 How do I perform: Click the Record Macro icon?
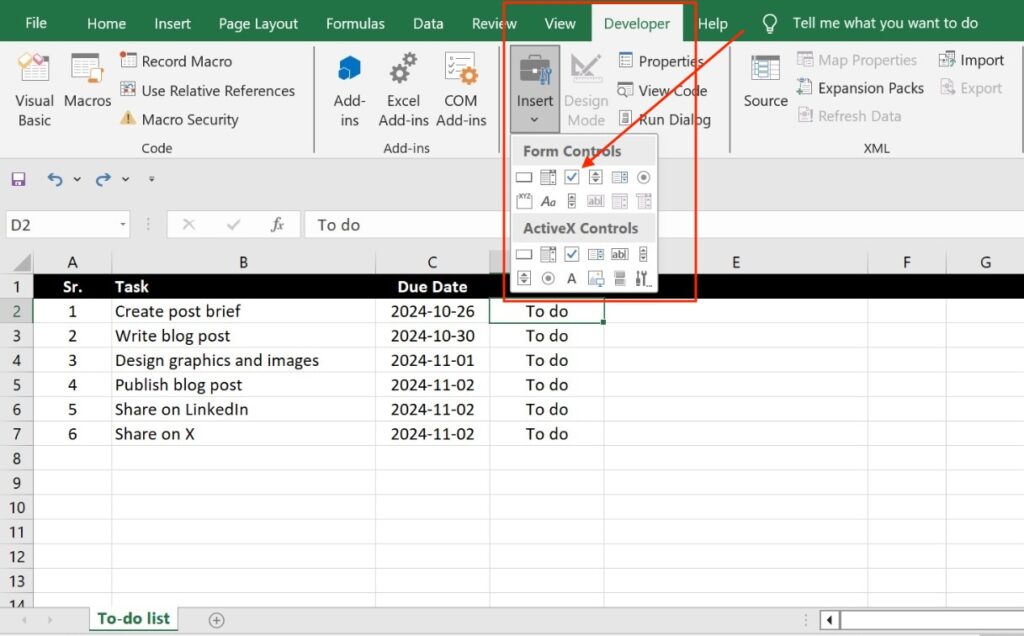pyautogui.click(x=131, y=60)
